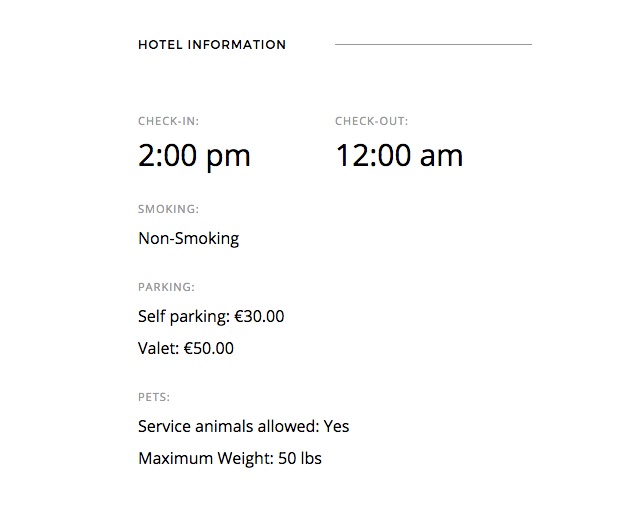The height and width of the screenshot is (513, 637).
Task: Click the am suffix of check-out time
Action: coord(441,156)
